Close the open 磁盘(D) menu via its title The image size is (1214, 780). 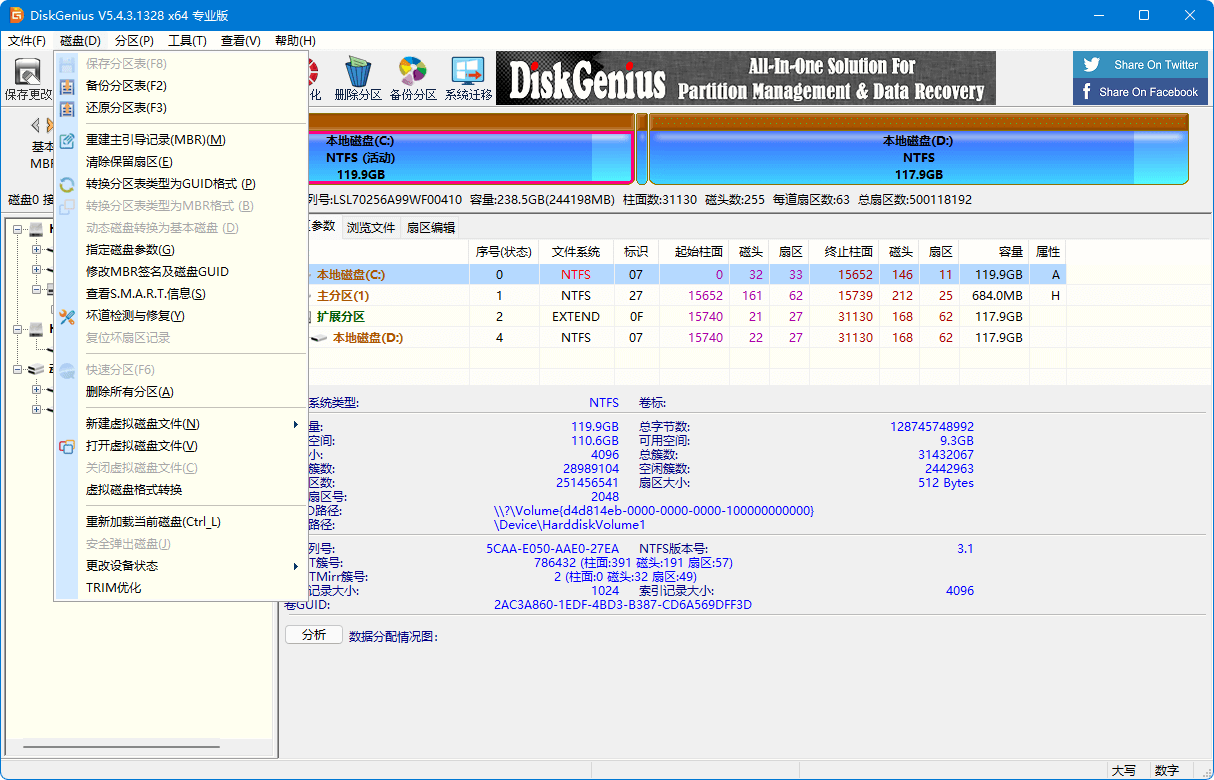pyautogui.click(x=80, y=41)
